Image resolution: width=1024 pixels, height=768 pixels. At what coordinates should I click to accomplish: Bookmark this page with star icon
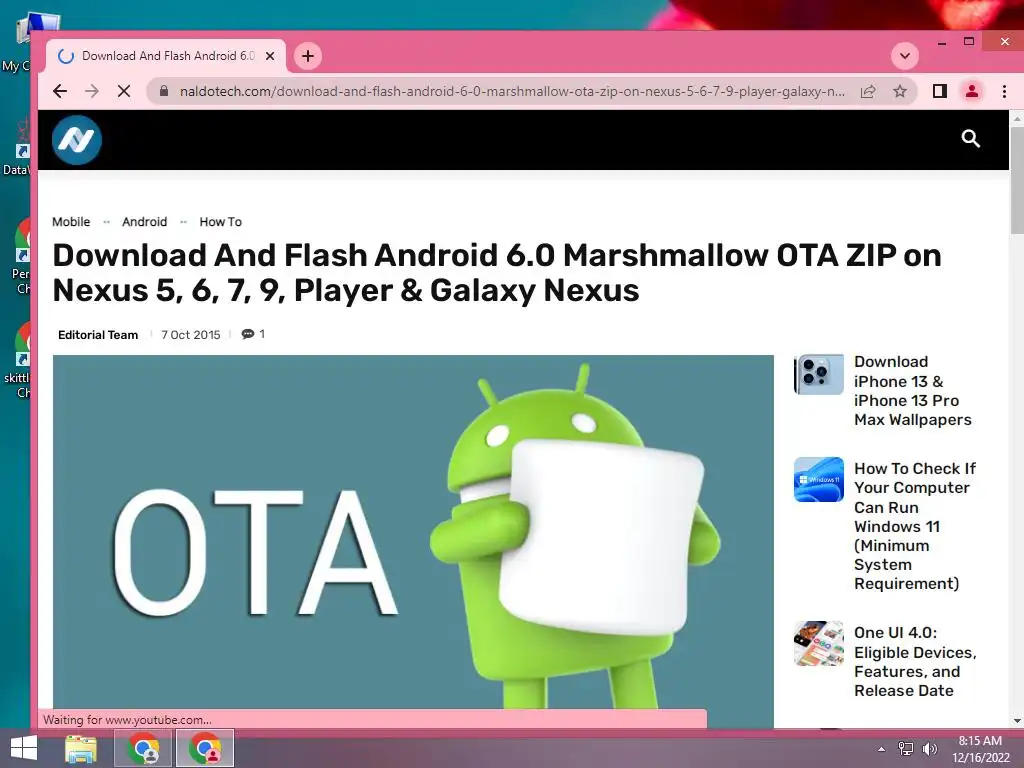pyautogui.click(x=900, y=91)
